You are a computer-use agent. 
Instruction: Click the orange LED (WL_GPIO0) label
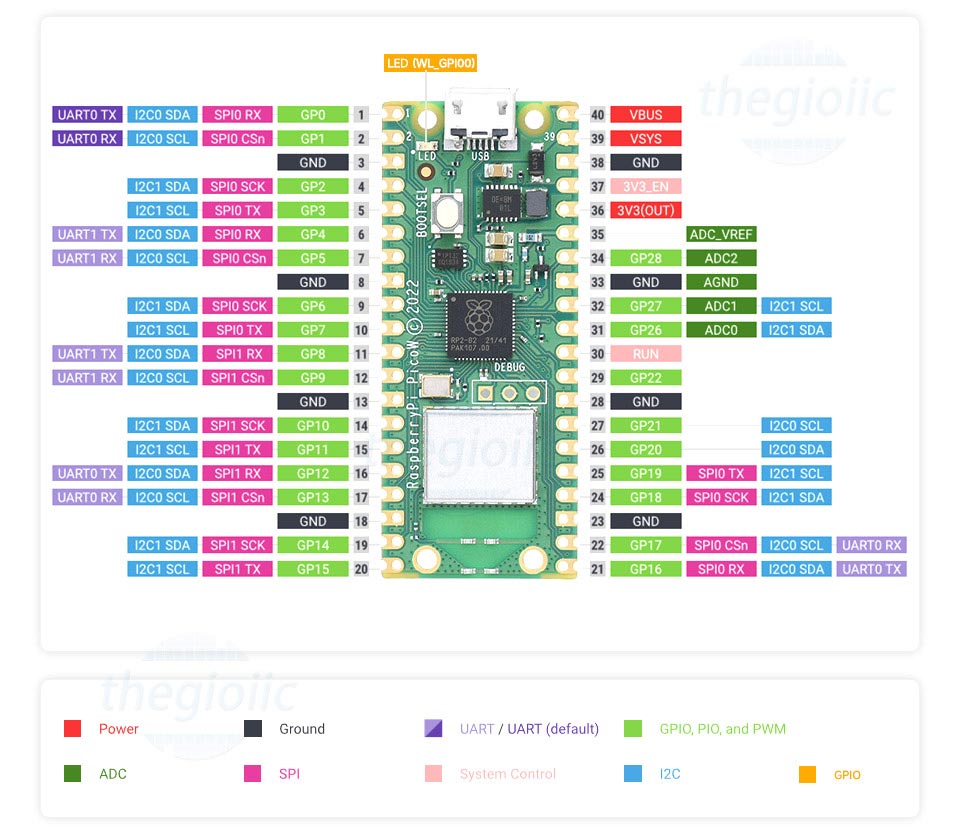tap(430, 63)
